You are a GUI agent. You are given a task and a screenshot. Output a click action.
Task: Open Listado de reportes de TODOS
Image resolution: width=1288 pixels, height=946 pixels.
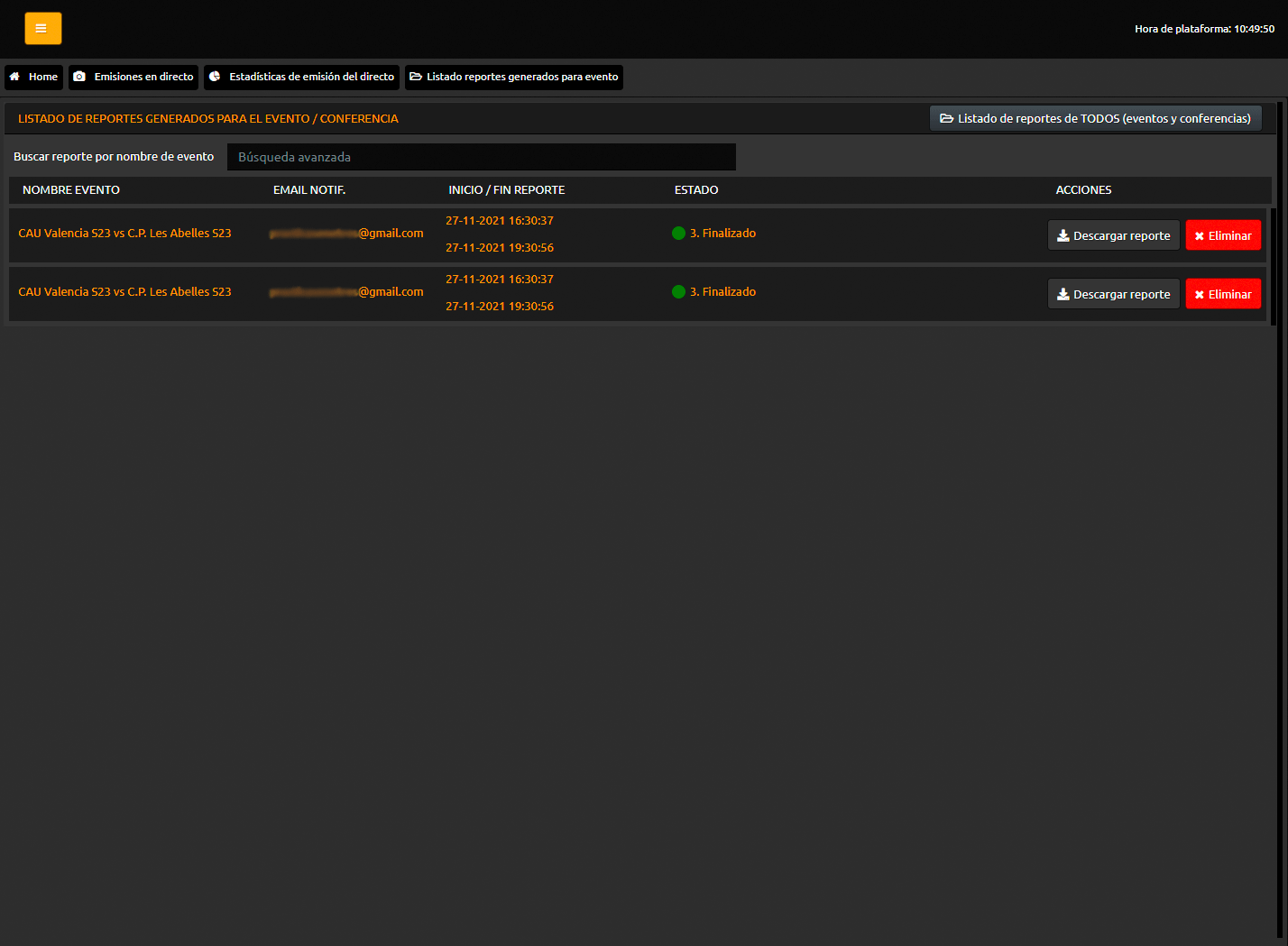[x=1095, y=118]
